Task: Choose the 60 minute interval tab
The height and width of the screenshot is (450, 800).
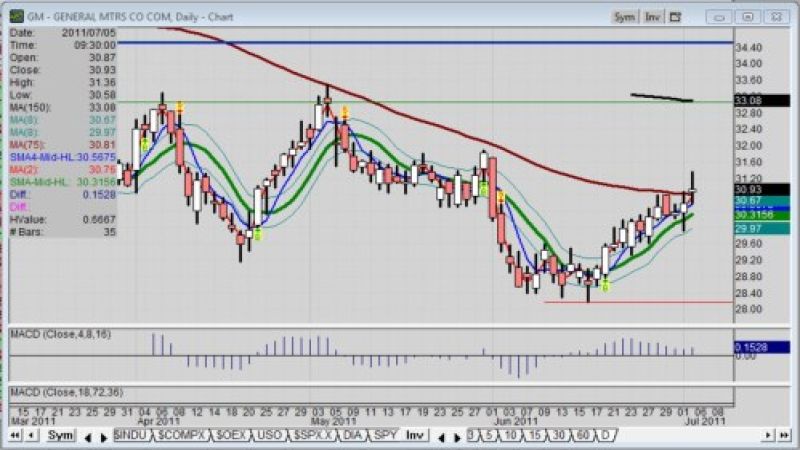Action: pos(584,437)
